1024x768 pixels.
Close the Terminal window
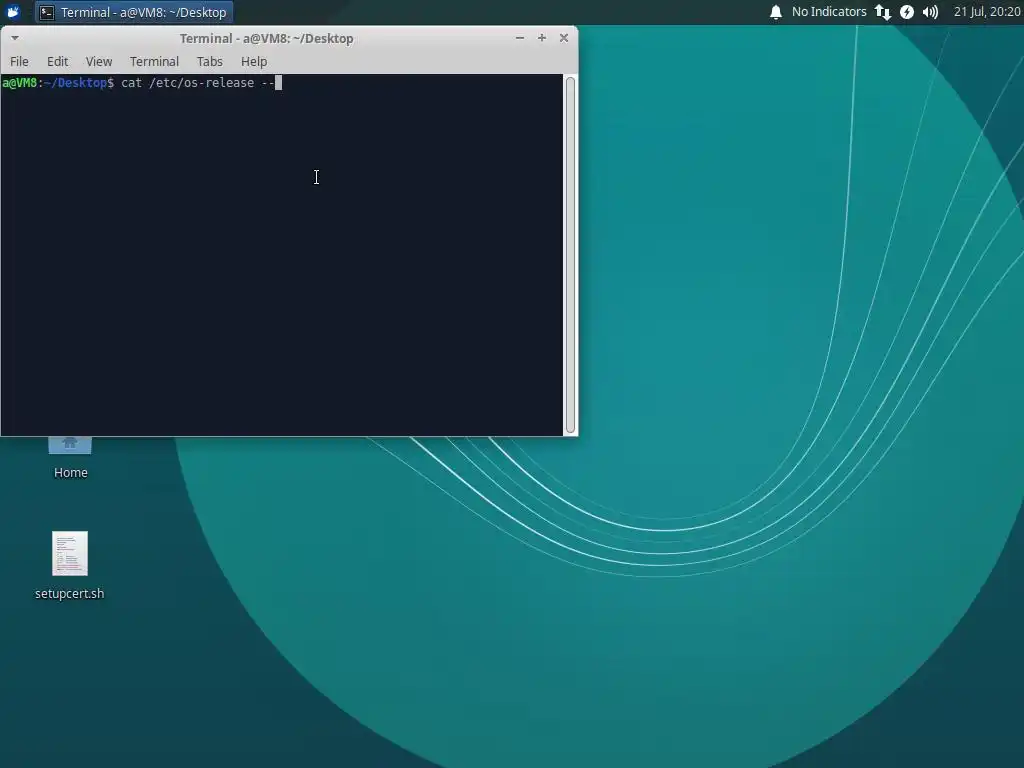(564, 38)
